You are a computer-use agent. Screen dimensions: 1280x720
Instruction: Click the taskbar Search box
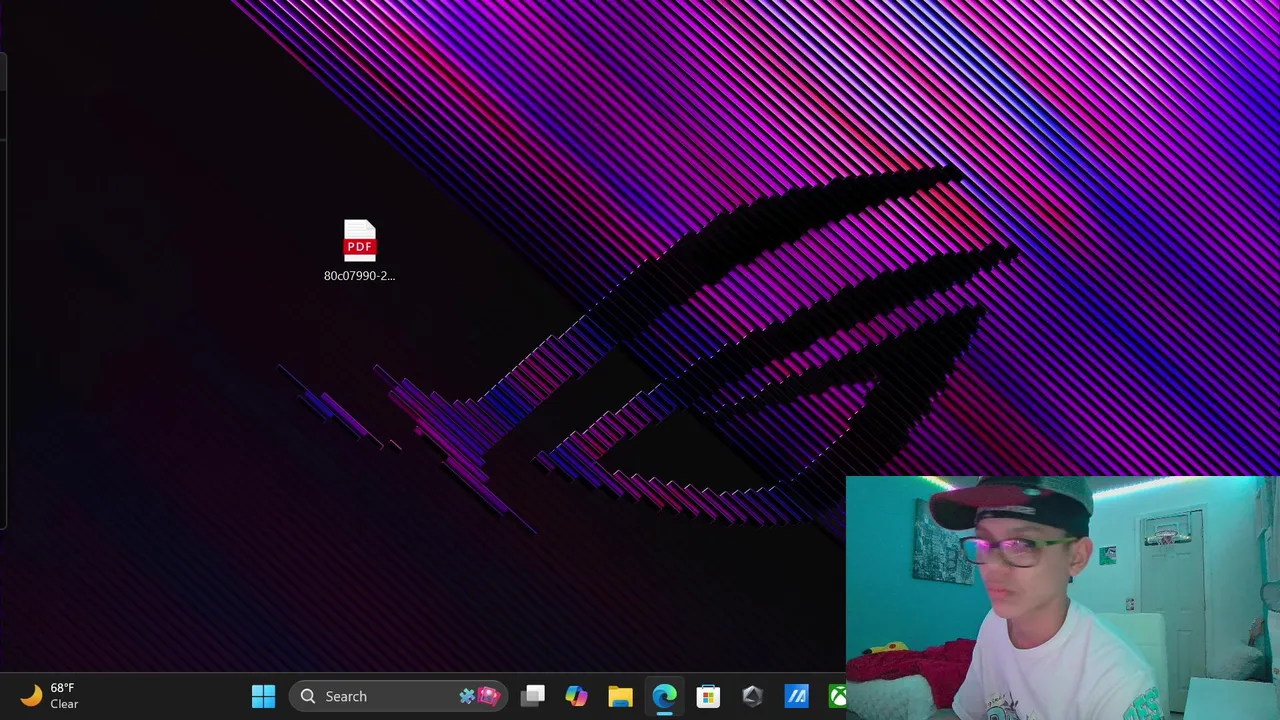pos(398,696)
